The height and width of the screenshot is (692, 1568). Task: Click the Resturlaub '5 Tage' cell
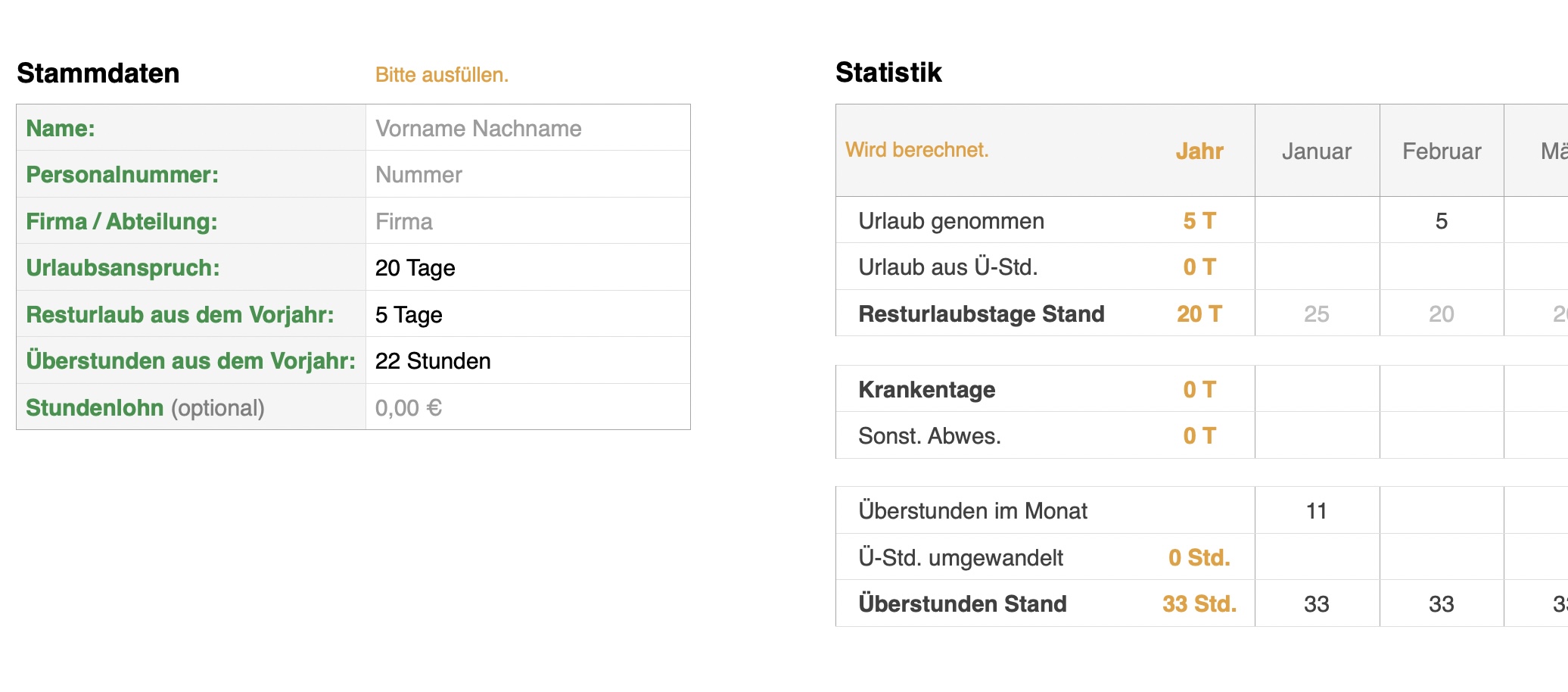[527, 315]
